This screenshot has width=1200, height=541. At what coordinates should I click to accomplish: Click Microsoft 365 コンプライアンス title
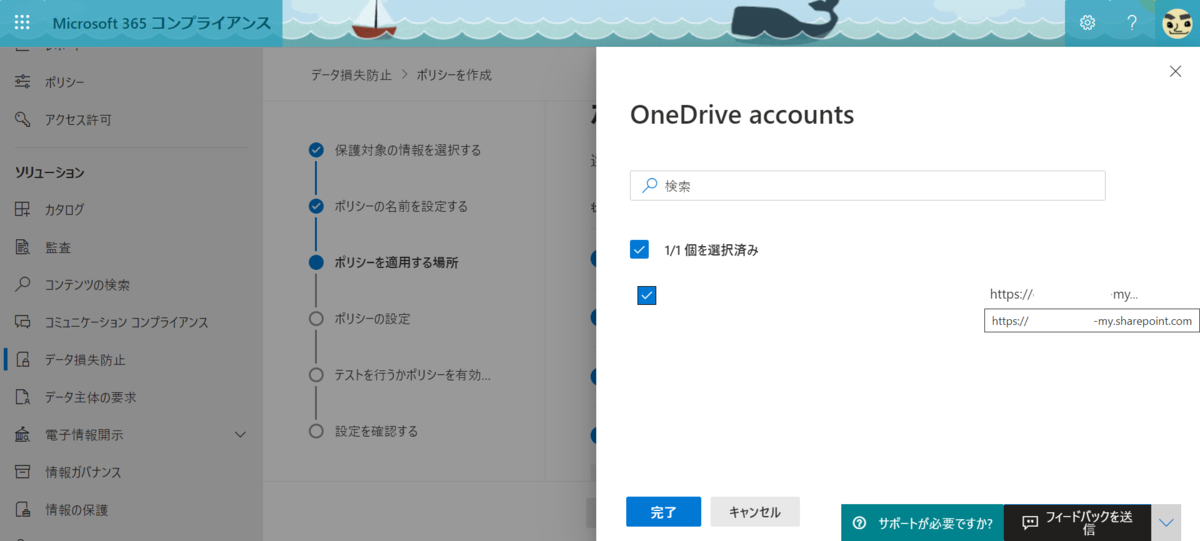[161, 23]
